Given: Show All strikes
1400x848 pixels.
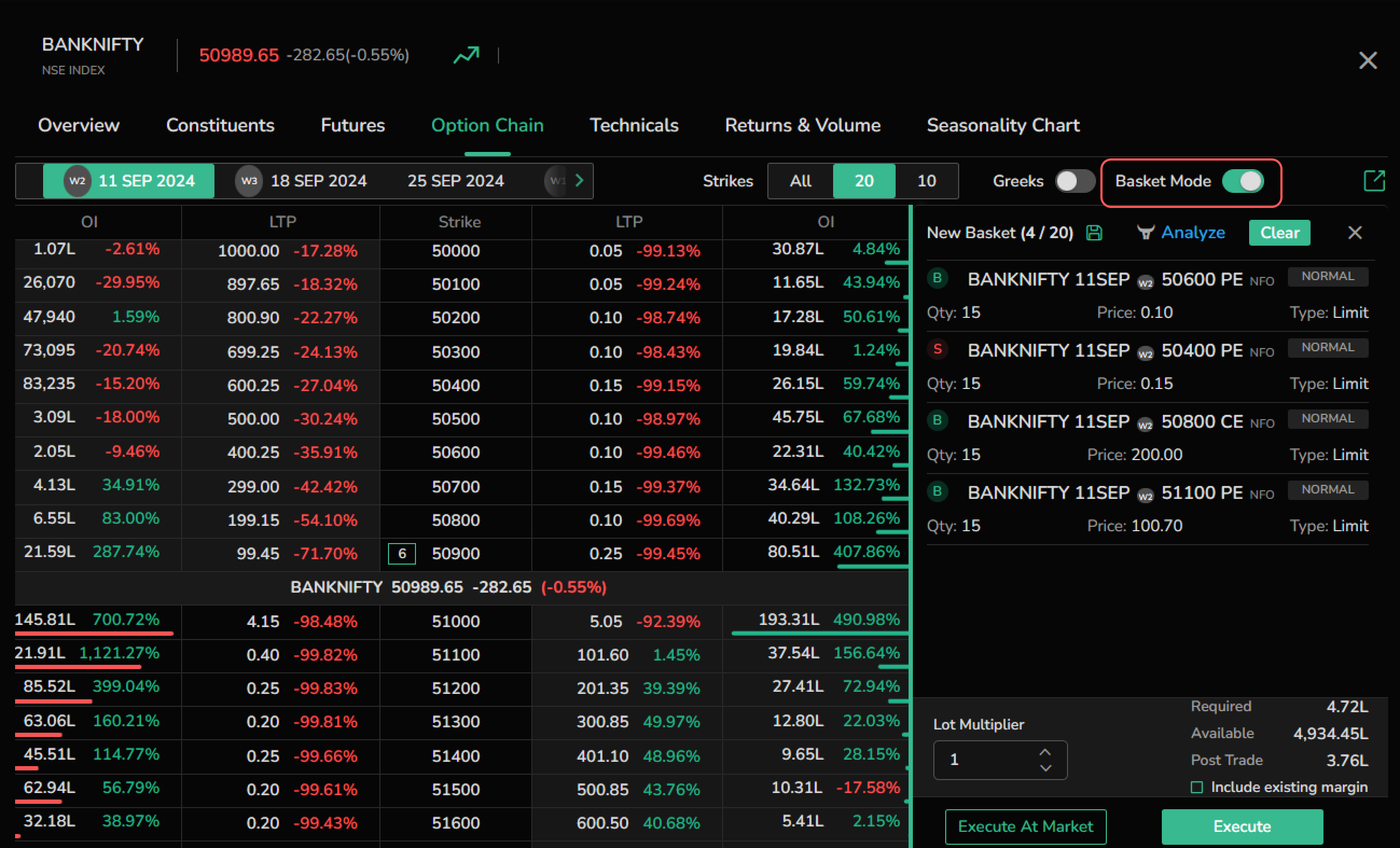Looking at the screenshot, I should [800, 180].
